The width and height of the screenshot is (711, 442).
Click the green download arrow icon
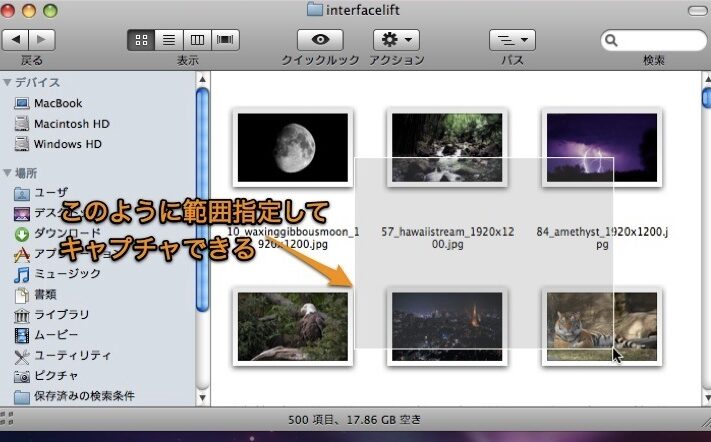coord(21,234)
